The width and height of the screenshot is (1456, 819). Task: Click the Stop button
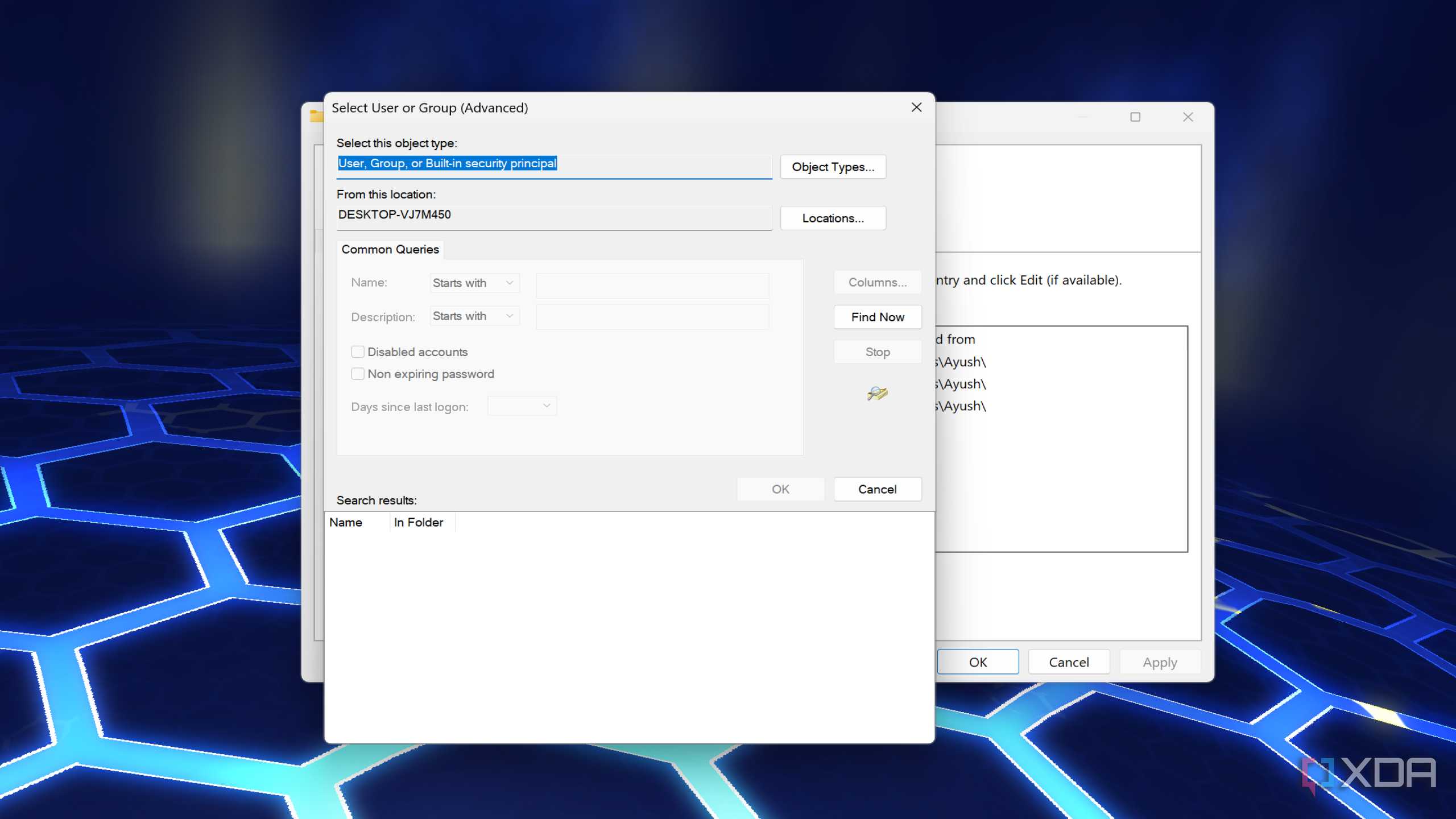click(877, 352)
